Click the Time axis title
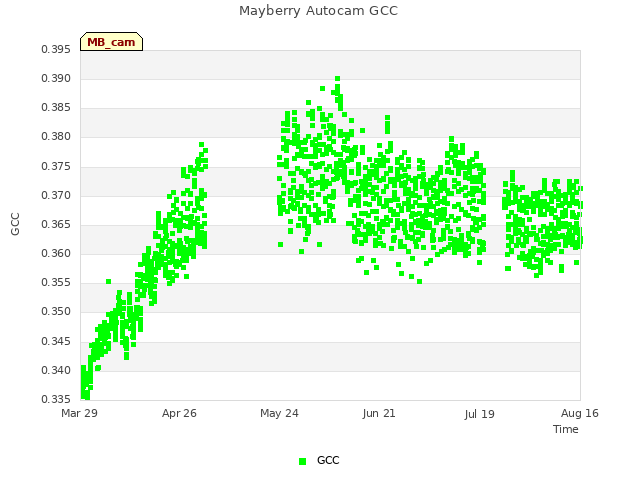This screenshot has height=480, width=640. 565,429
